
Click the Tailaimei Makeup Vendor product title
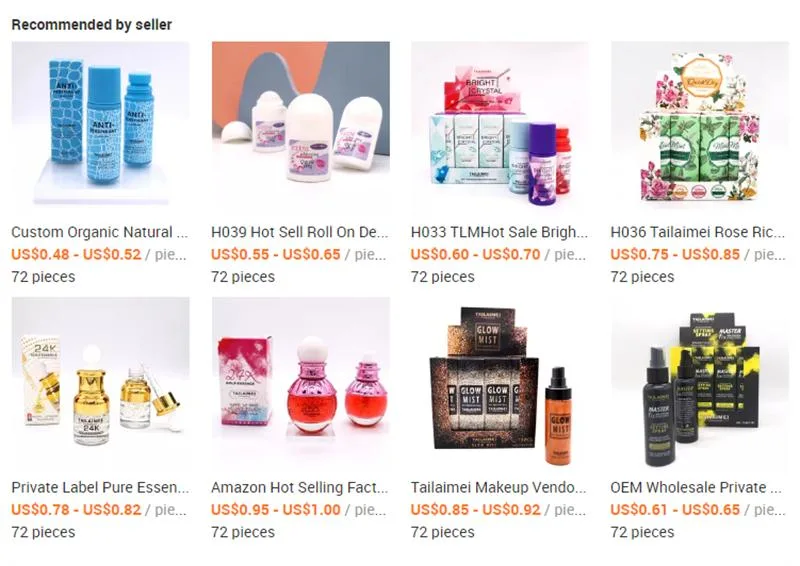[x=498, y=487]
